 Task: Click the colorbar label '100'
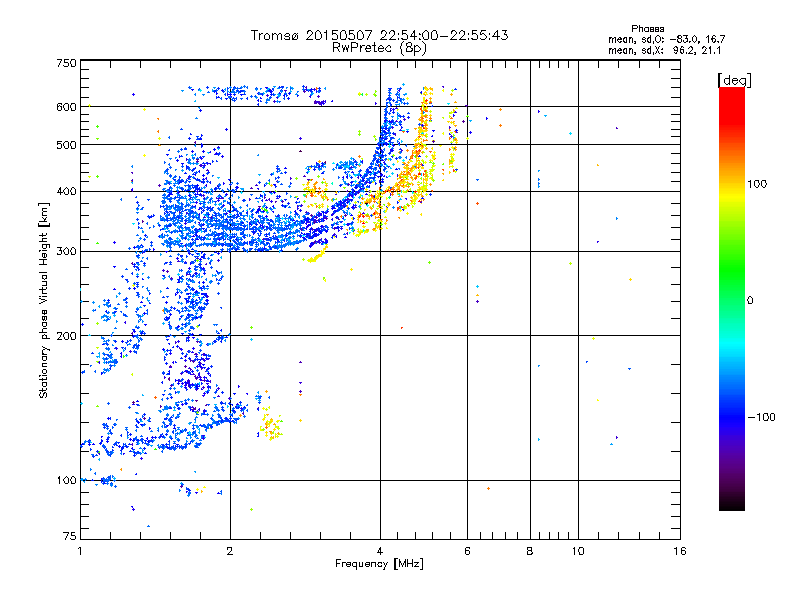point(757,184)
